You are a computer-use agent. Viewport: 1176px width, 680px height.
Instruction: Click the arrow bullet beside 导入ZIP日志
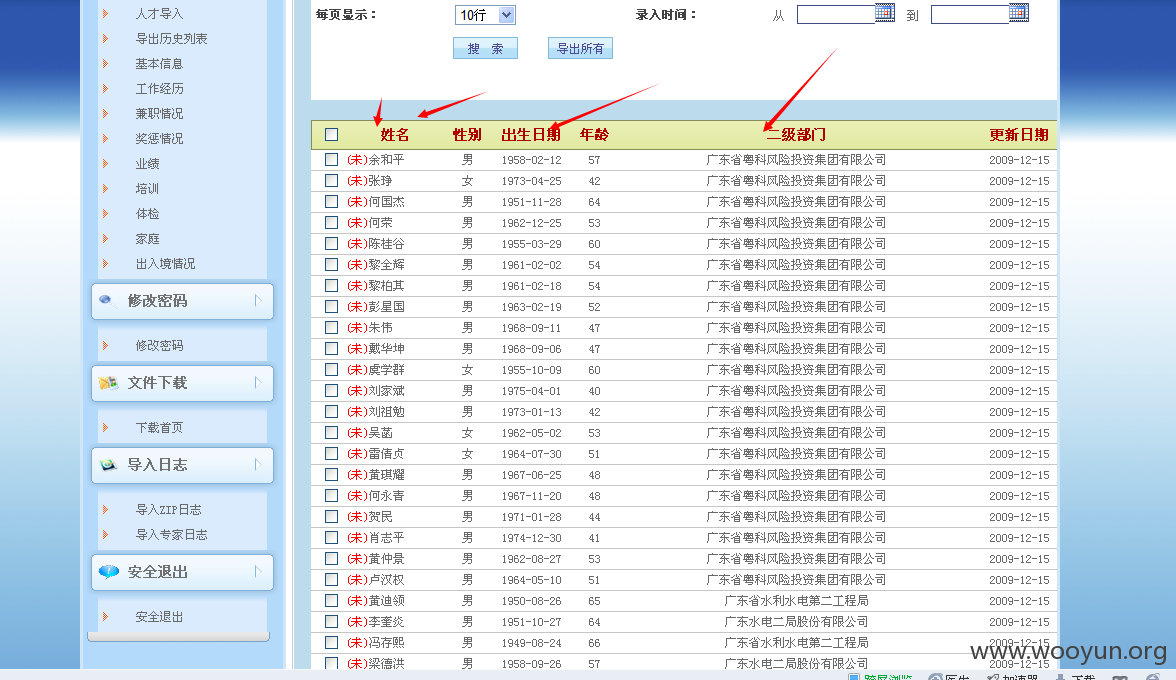coord(105,509)
